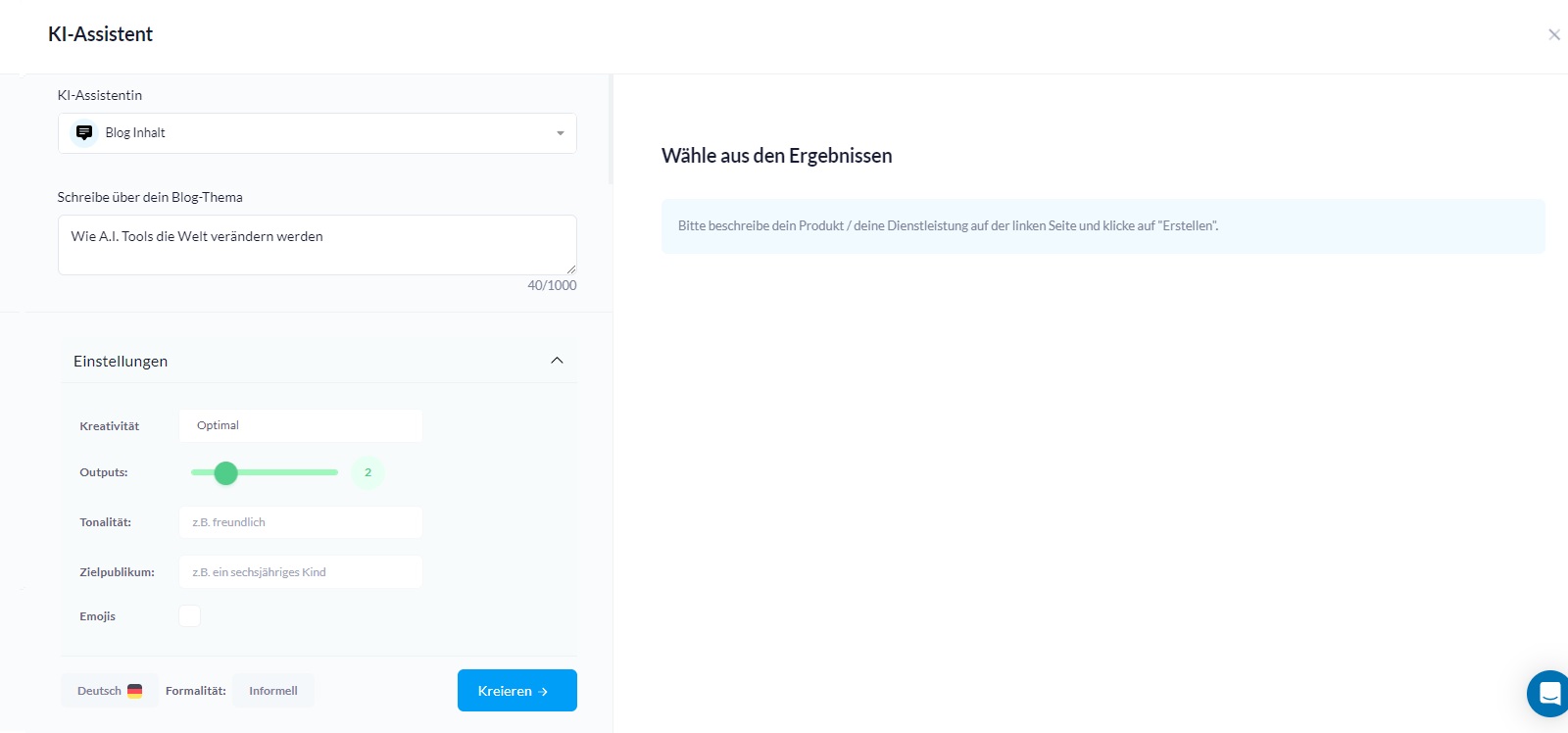Focus the Tonalität input field
The image size is (1568, 733).
tap(301, 522)
